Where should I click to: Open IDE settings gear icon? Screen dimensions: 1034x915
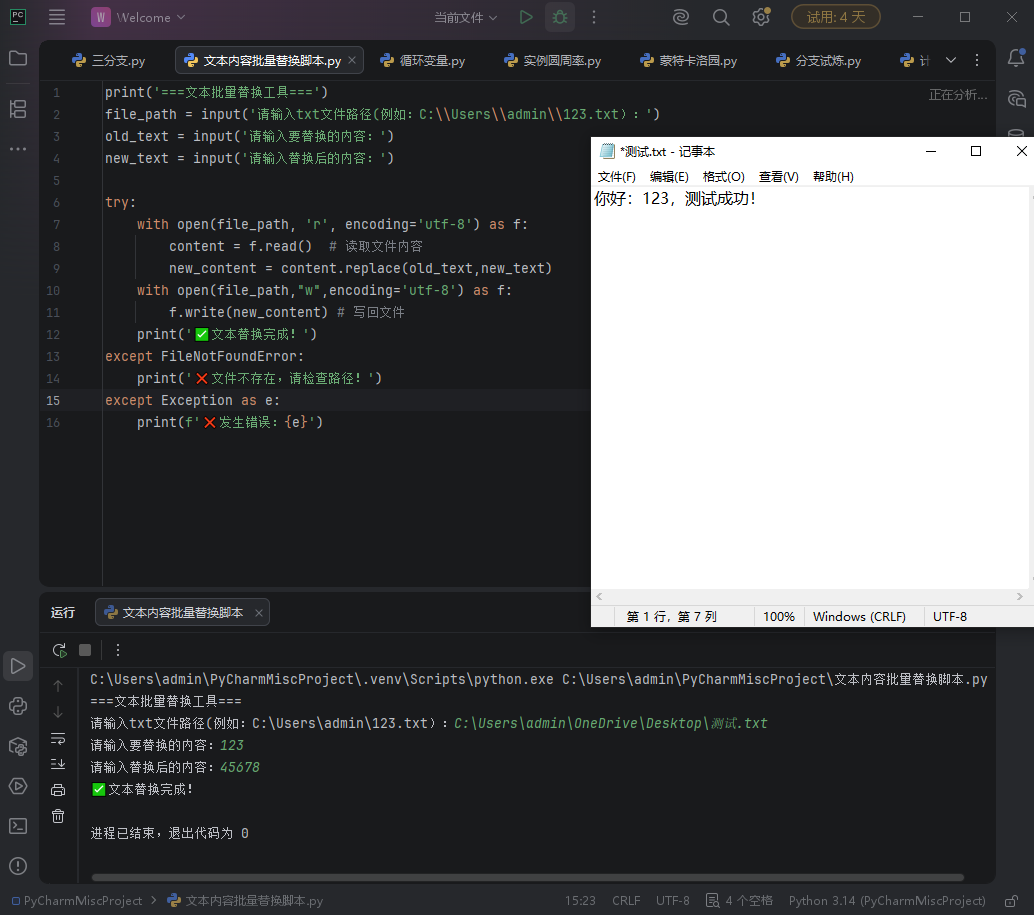coord(761,17)
